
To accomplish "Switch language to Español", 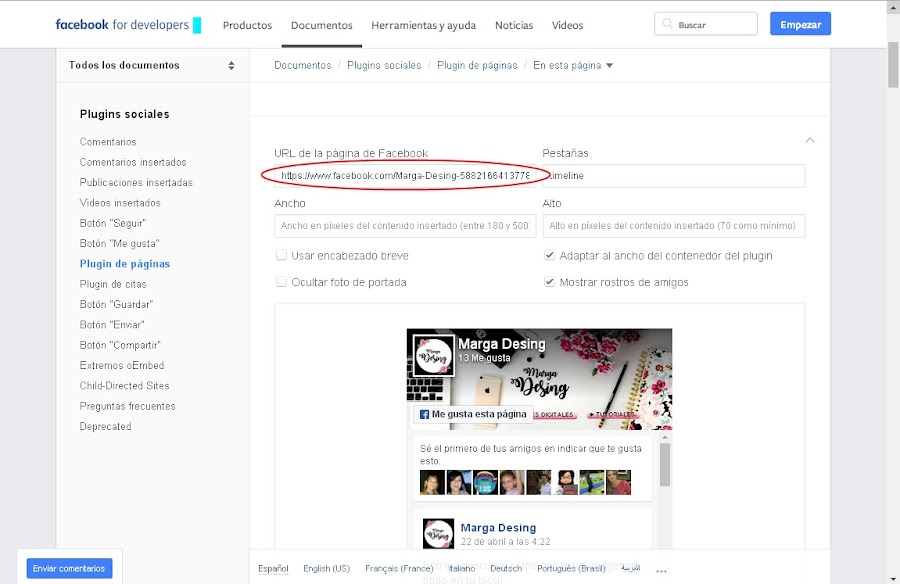I will pos(273,568).
